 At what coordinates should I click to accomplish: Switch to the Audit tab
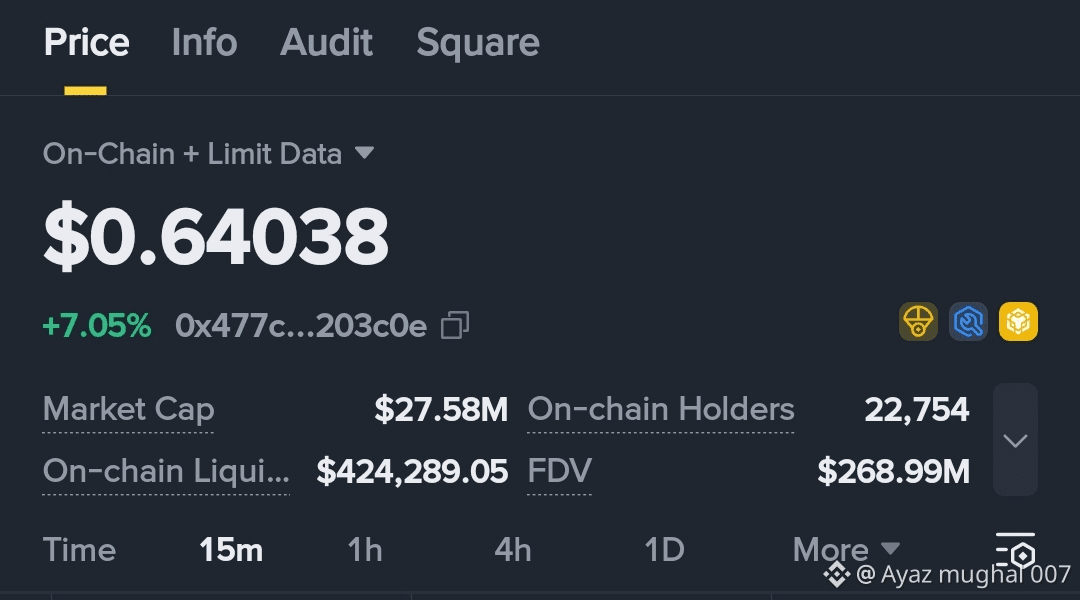click(x=327, y=43)
